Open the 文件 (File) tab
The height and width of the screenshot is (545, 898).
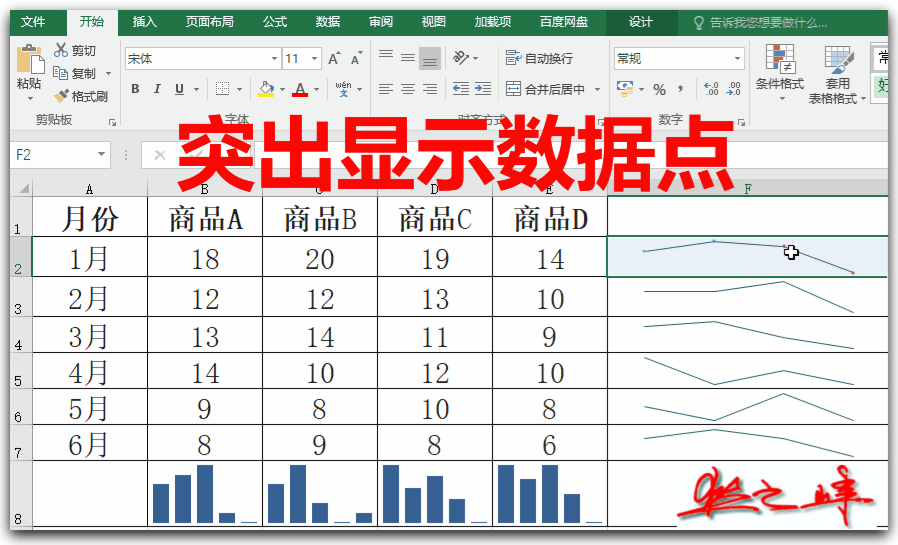[33, 22]
